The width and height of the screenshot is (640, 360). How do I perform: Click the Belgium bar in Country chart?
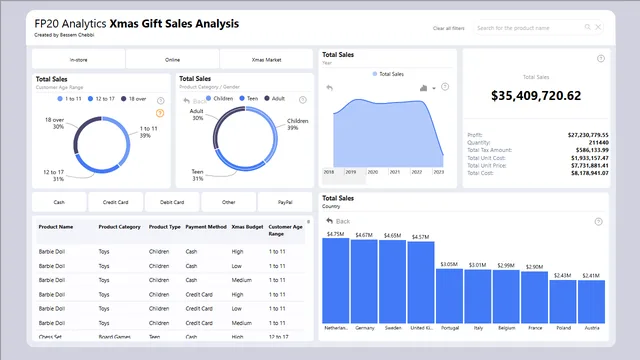click(506, 297)
